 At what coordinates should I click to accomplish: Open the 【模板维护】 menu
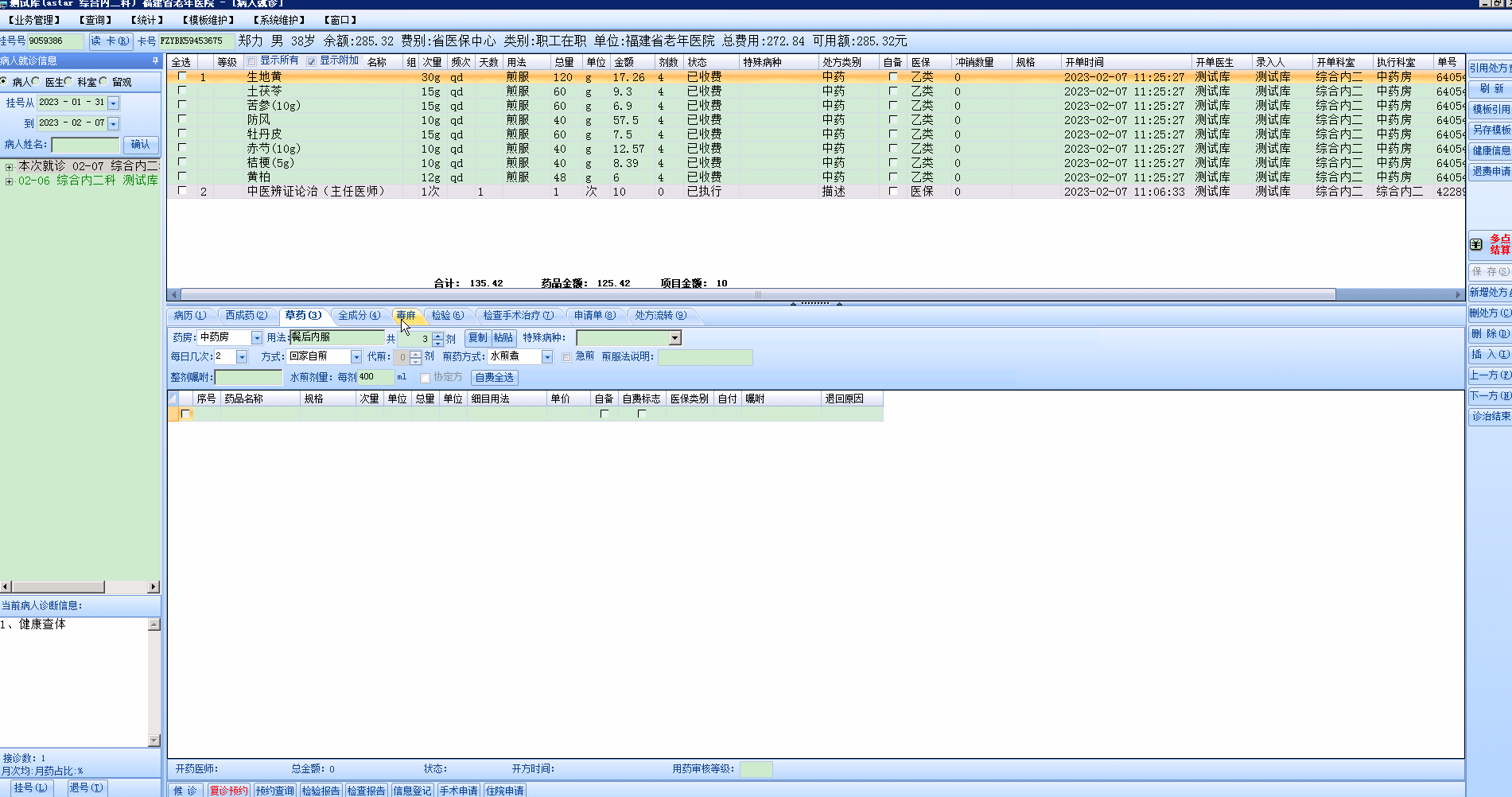click(x=209, y=20)
